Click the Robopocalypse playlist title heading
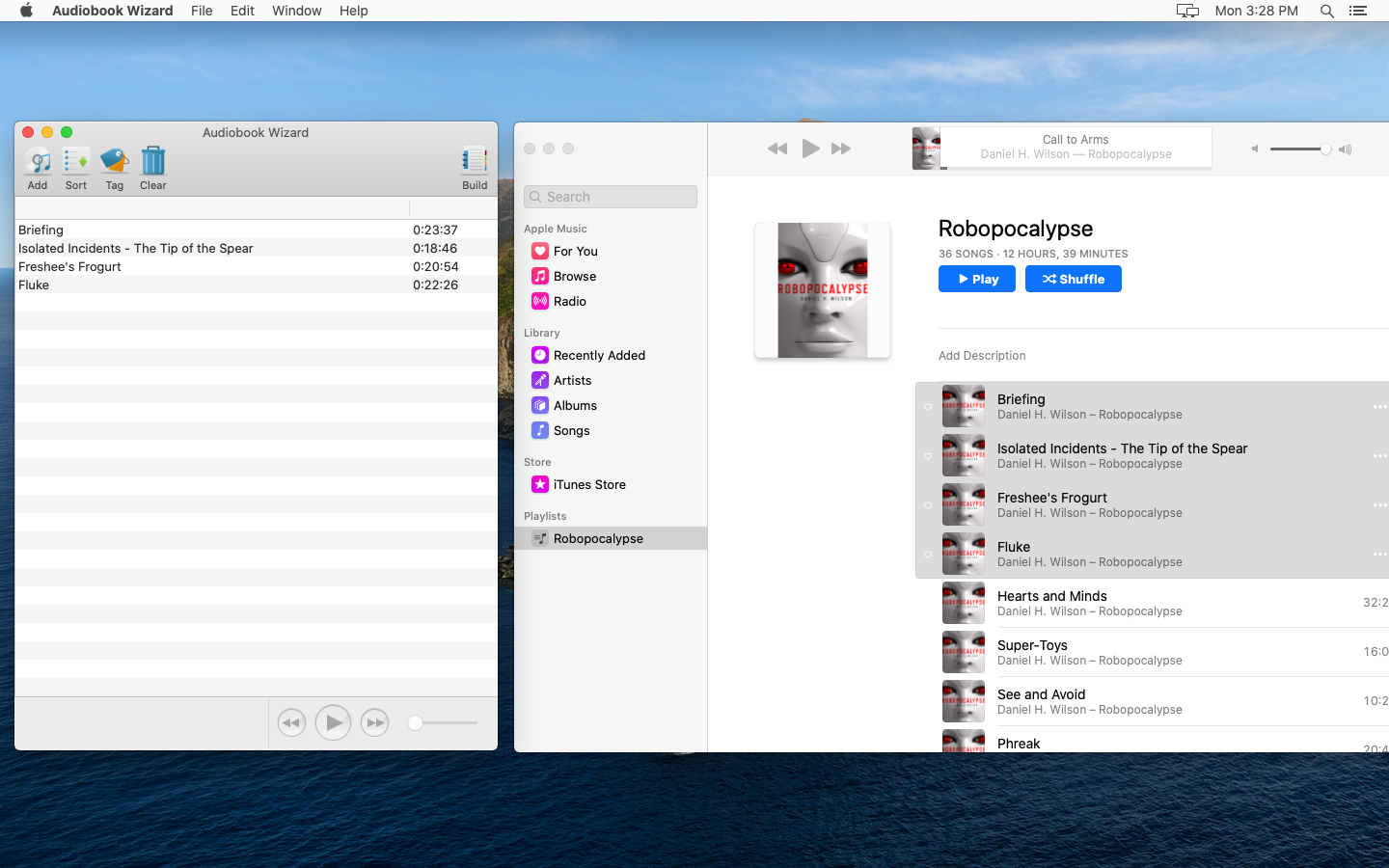The image size is (1389, 868). point(1016,229)
